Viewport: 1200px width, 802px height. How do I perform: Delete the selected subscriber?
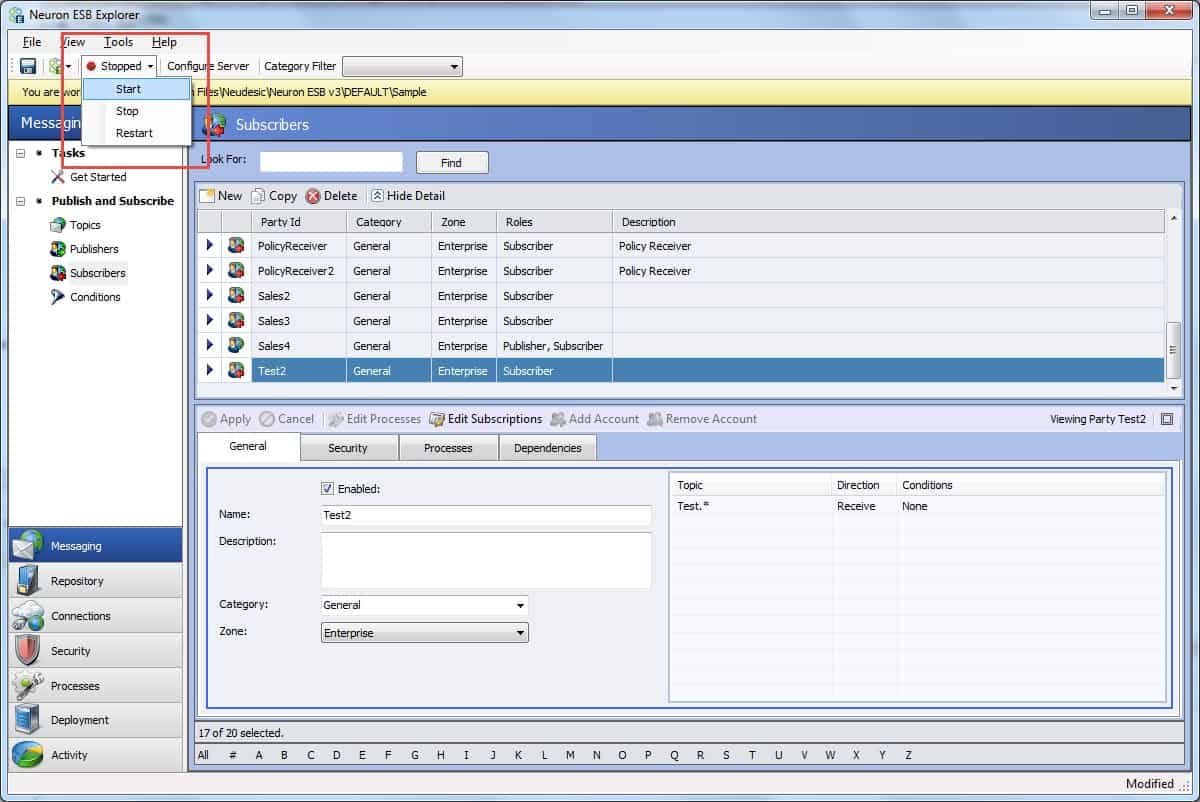(331, 196)
